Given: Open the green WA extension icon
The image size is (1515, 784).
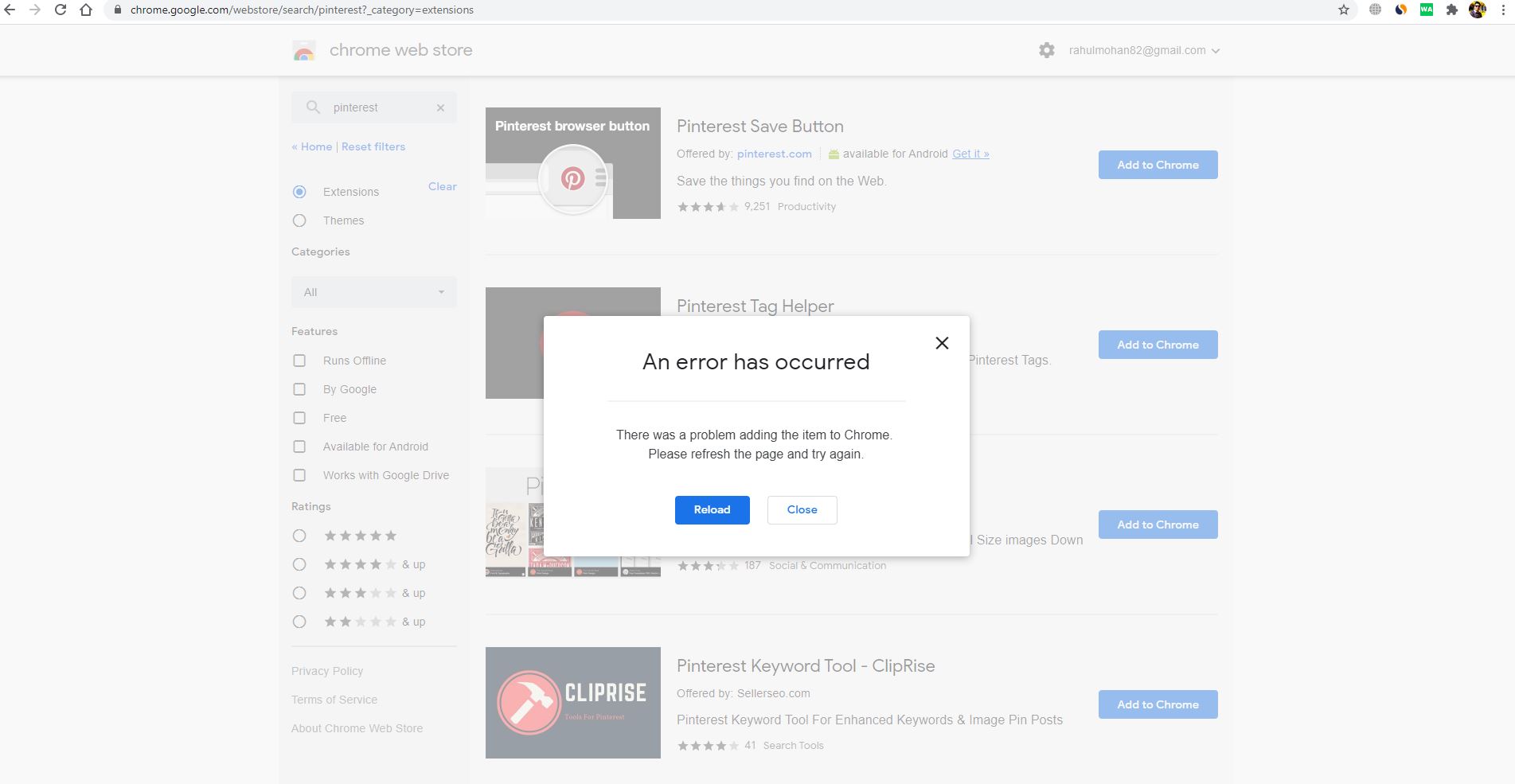Looking at the screenshot, I should click(1427, 10).
